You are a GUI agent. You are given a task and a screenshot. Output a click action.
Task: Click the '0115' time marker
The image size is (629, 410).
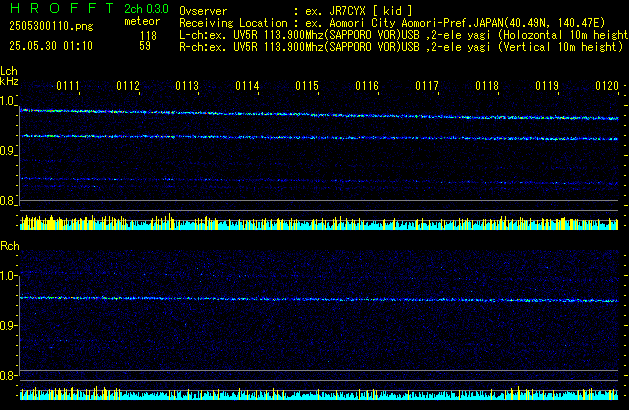(x=307, y=86)
